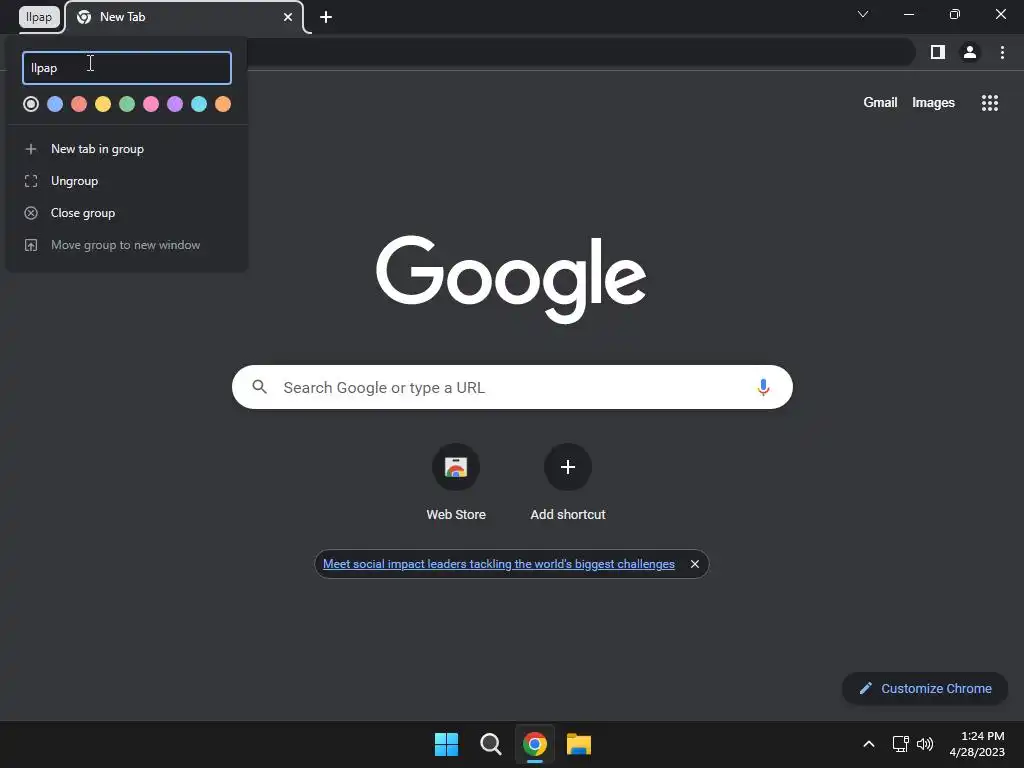Screen dimensions: 1024x768
Task: Open the social impact leaders link
Action: 499,564
